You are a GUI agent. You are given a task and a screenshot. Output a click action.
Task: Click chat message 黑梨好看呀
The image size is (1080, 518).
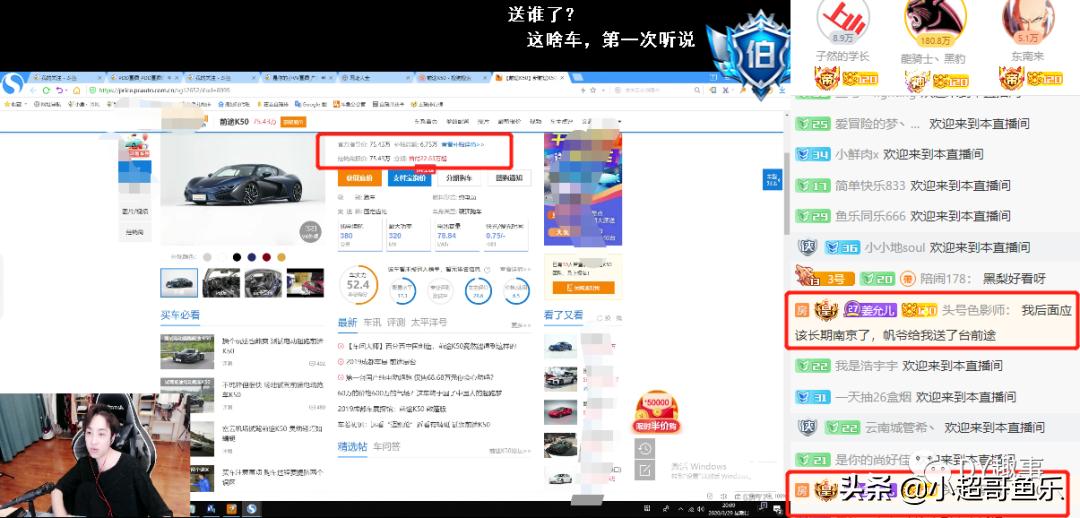click(x=1014, y=278)
